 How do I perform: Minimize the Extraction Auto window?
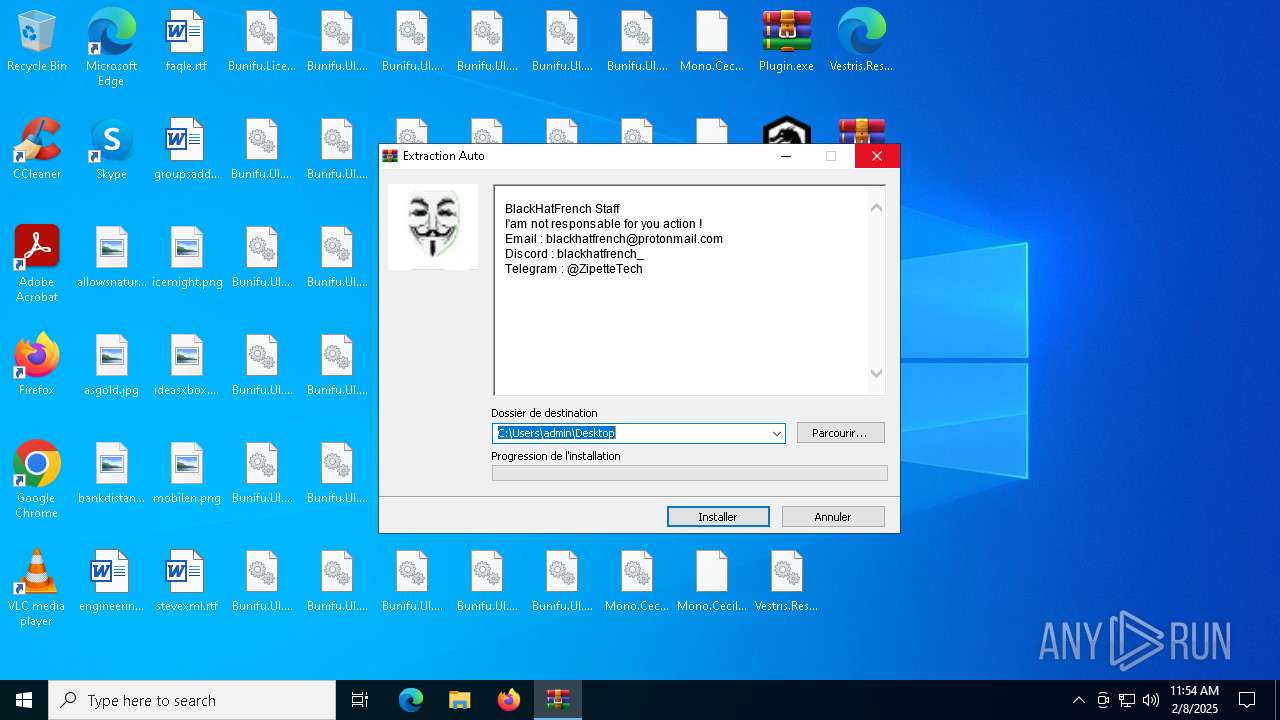[x=786, y=156]
